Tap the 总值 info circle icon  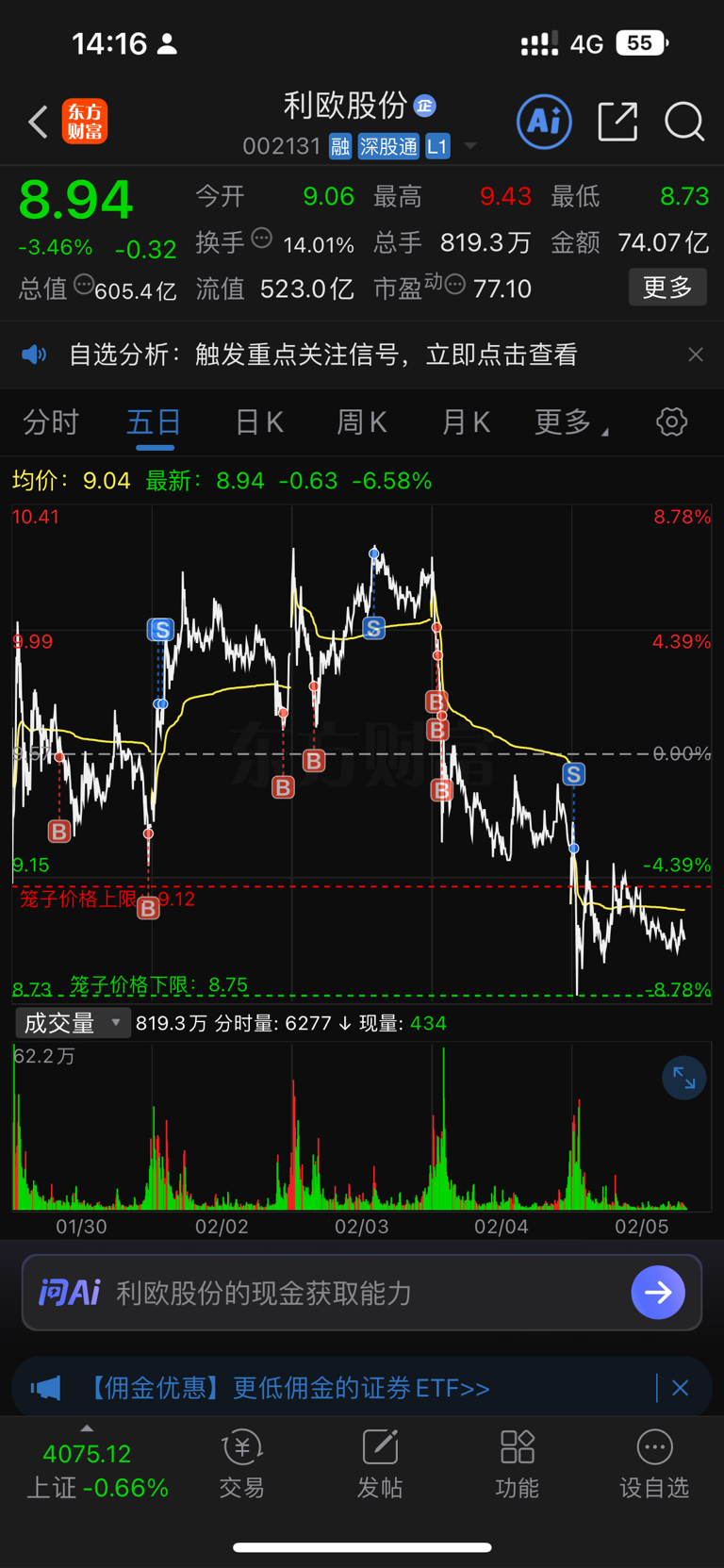tap(84, 284)
